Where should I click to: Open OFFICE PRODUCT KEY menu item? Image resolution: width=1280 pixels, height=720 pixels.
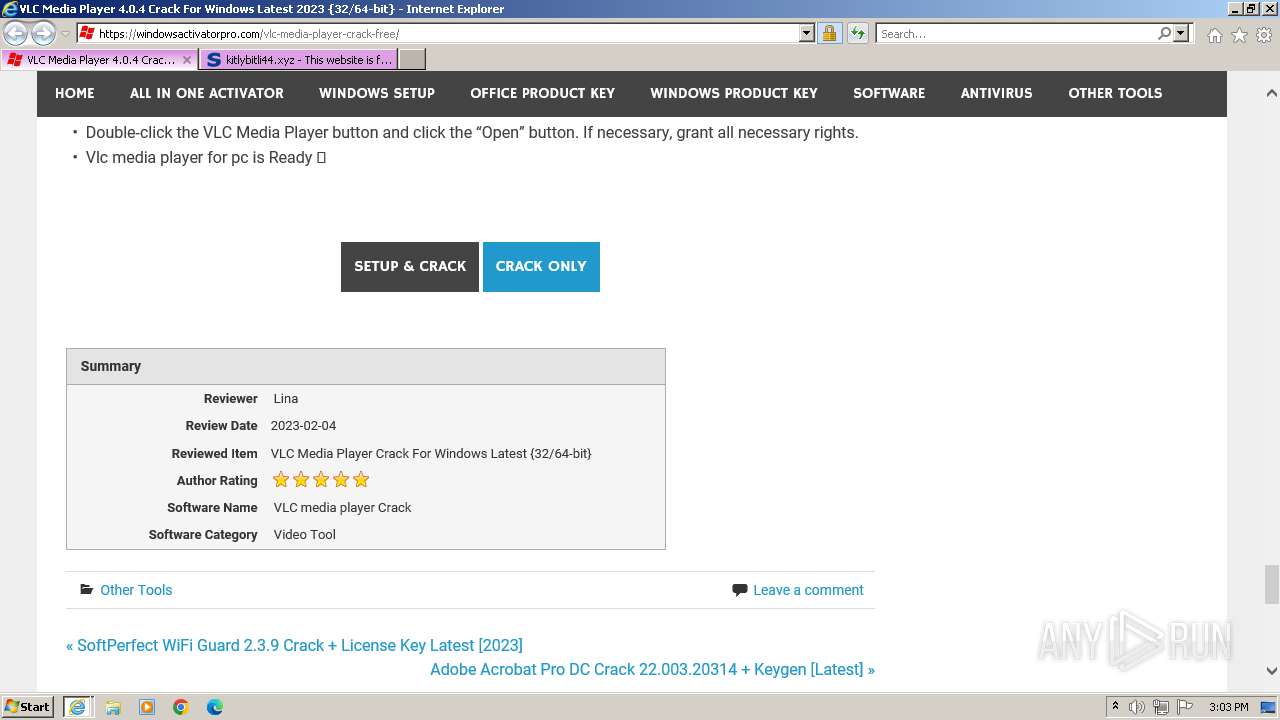point(543,93)
